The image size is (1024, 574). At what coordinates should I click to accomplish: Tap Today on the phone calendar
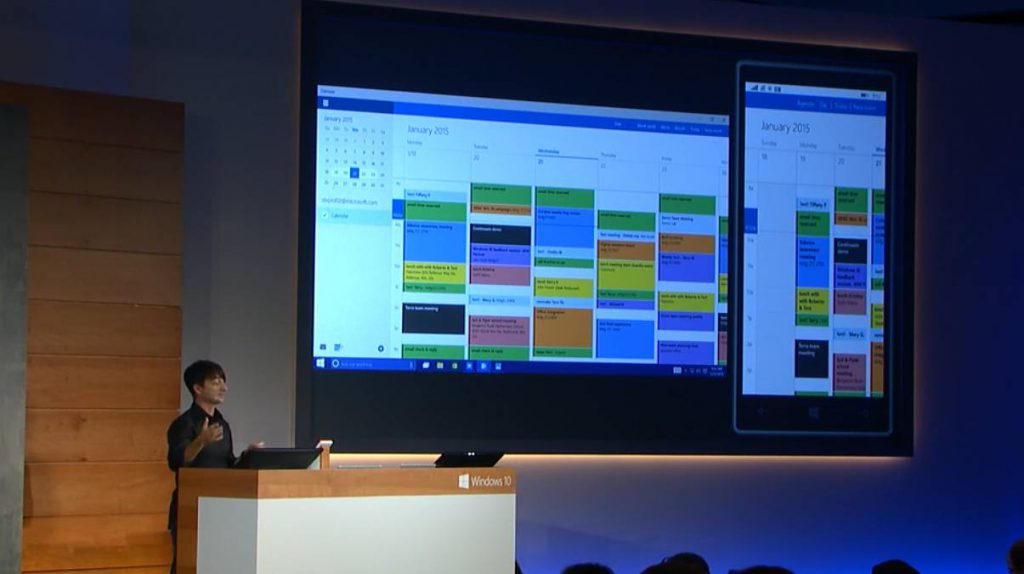click(x=841, y=104)
